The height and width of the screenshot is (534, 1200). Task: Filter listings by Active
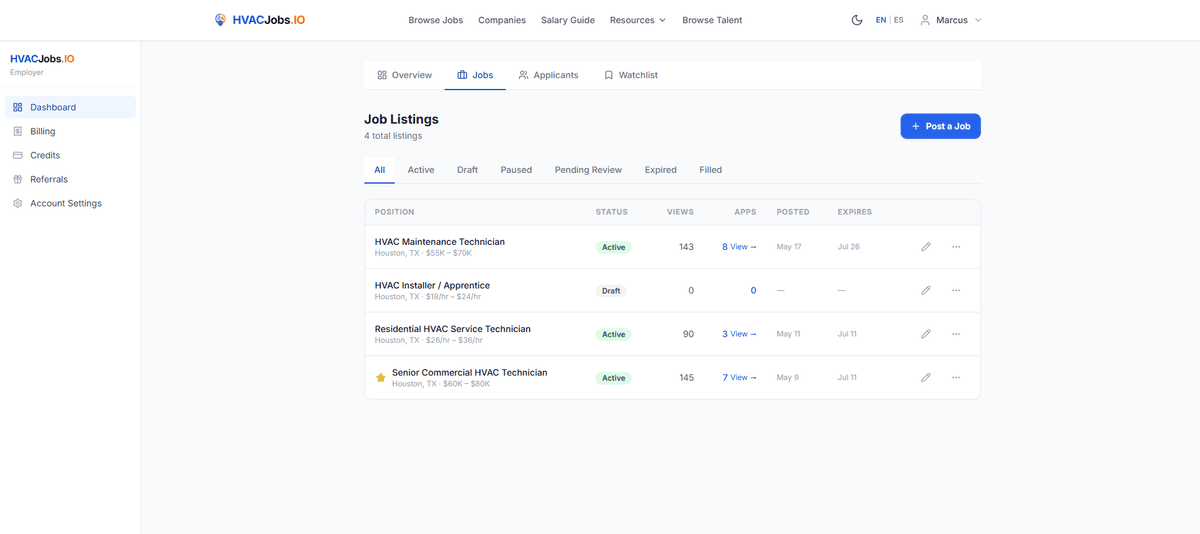[x=421, y=170]
